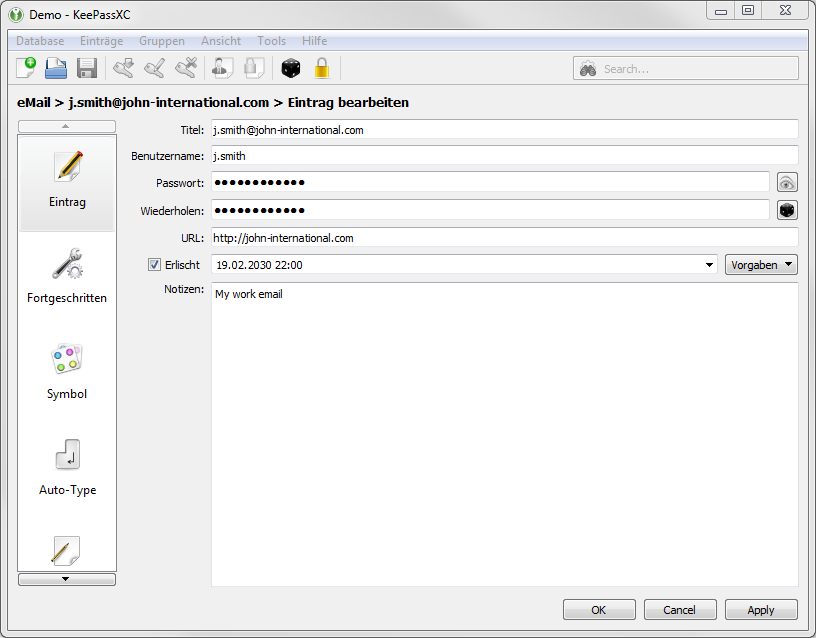Switch to the Fortgeschritten section
816x638 pixels.
tap(67, 276)
